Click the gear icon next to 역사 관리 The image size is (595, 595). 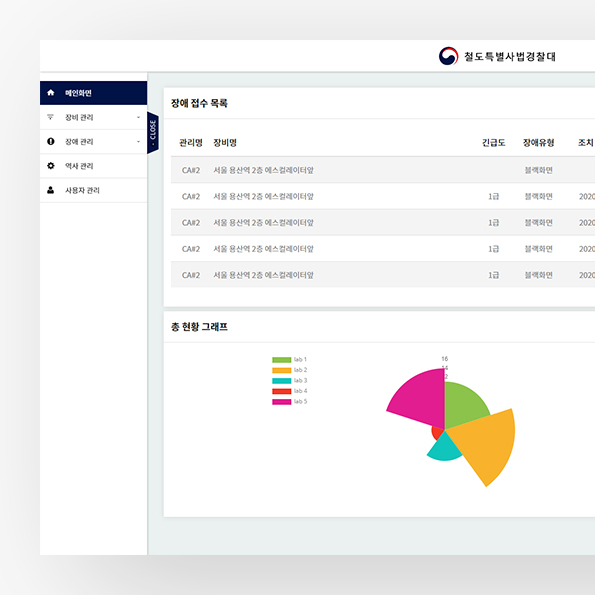click(50, 165)
